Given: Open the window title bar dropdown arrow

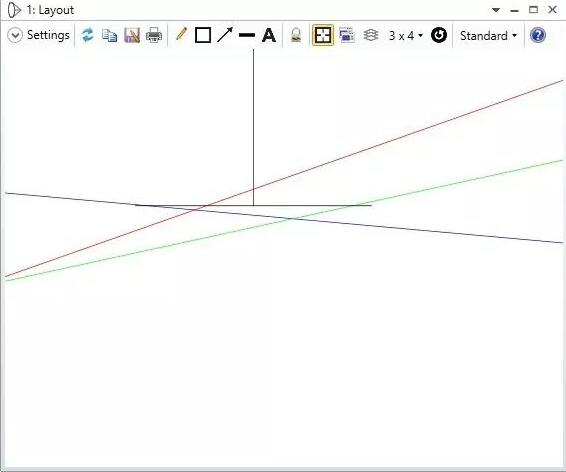Looking at the screenshot, I should [x=496, y=10].
